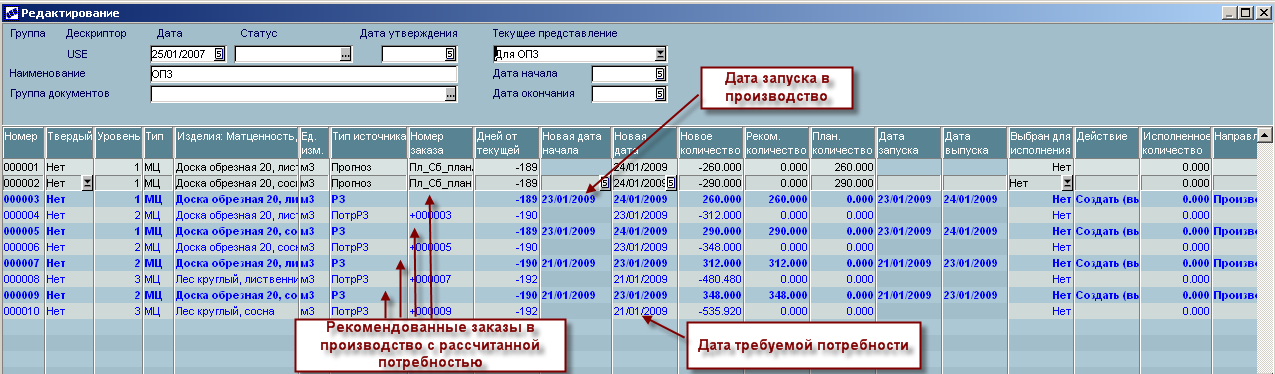Image resolution: width=1275 pixels, height=374 pixels.
Task: Click the 290.000 planned quantity in row 000002
Action: click(842, 183)
